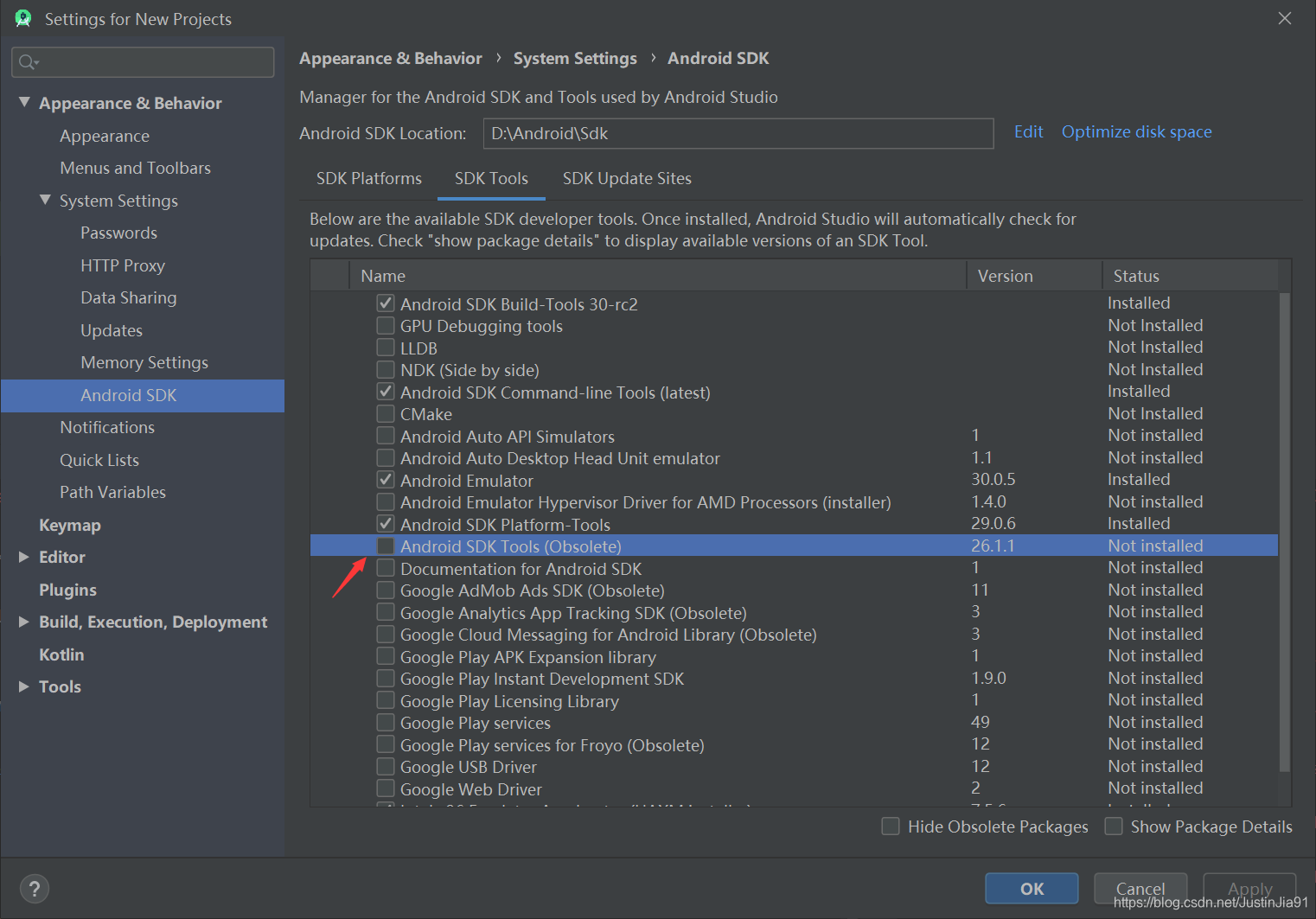Check Android SDK Tools (Obsolete)
1316x919 pixels.
386,546
